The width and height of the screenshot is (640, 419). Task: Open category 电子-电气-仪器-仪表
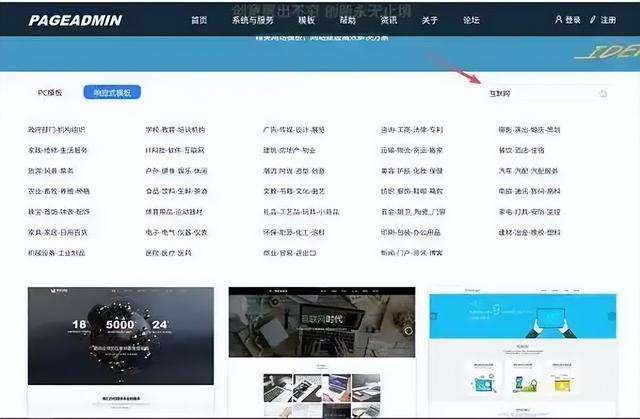[x=176, y=233]
